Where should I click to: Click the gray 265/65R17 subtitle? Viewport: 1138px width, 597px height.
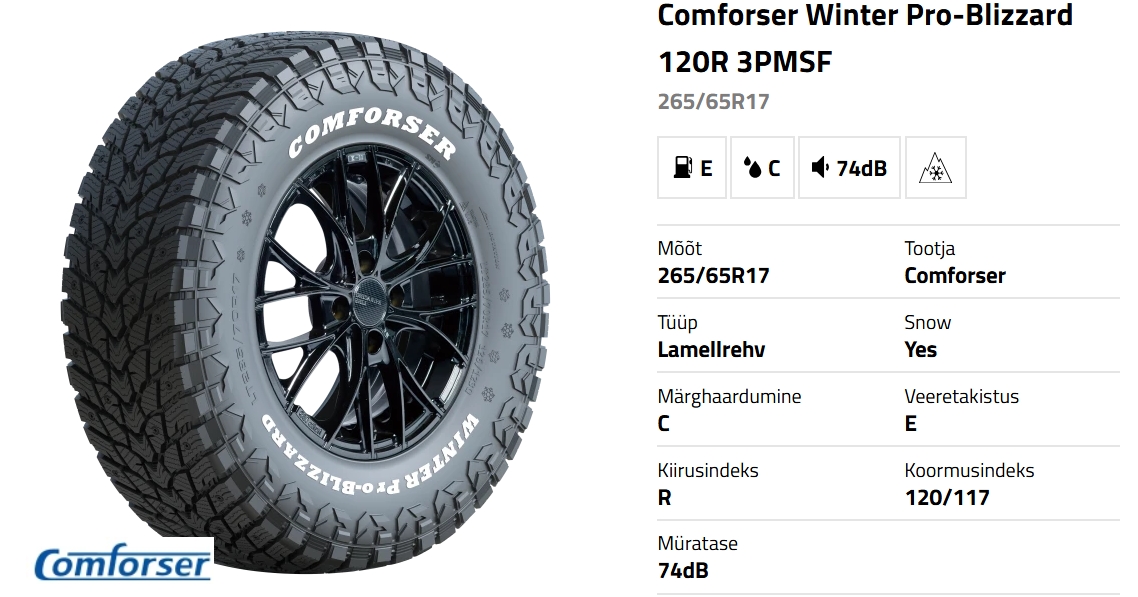(713, 102)
